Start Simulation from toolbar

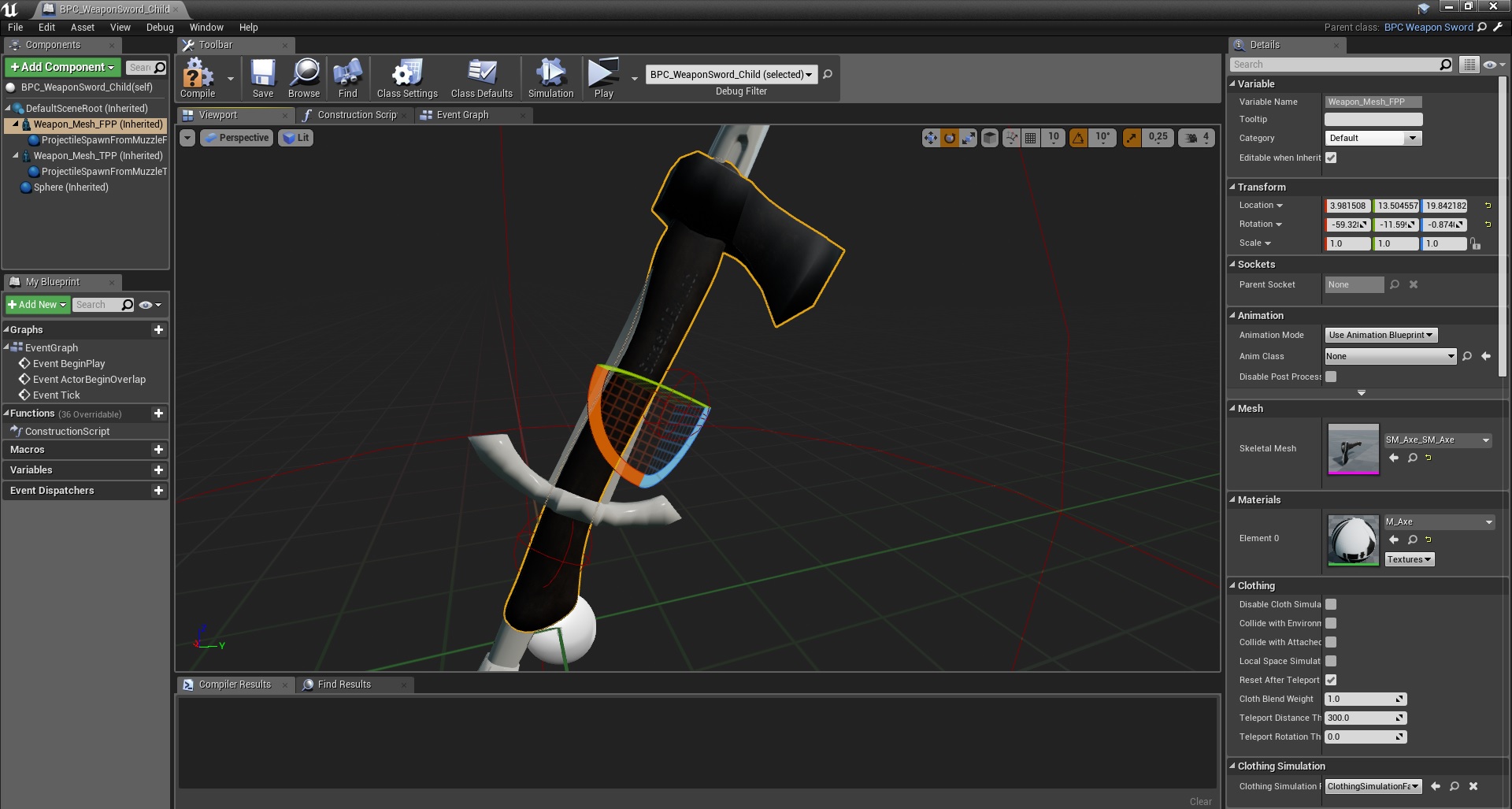click(550, 77)
